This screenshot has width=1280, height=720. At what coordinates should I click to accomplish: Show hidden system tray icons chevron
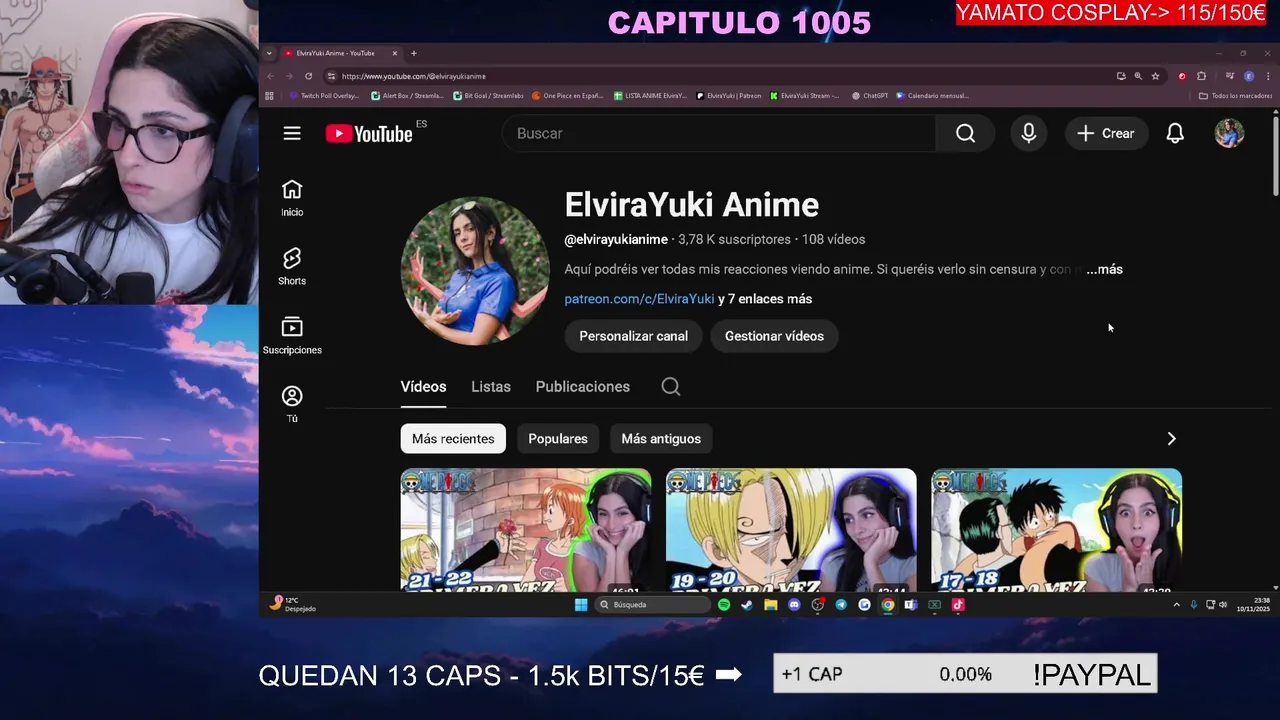click(x=1176, y=605)
